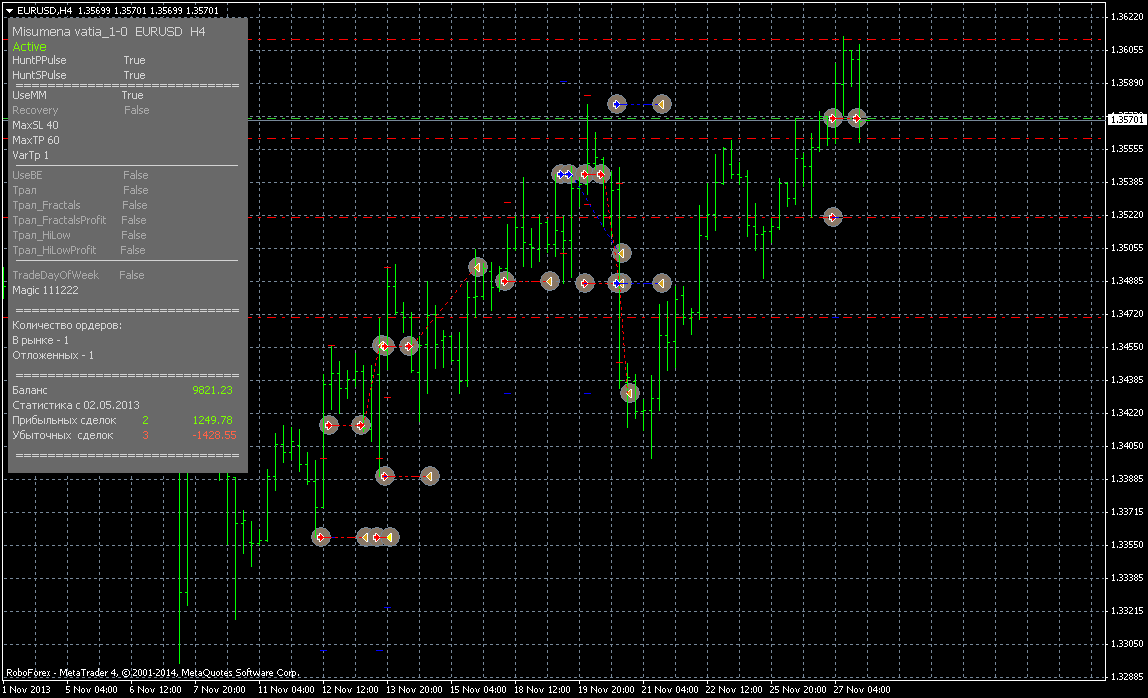Viewport: 1148px width, 698px height.
Task: Select the right marker on the current price line
Action: pos(857,118)
